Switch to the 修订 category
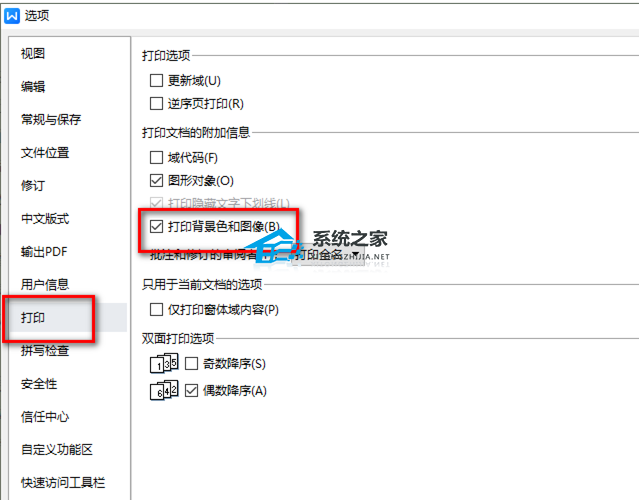This screenshot has width=639, height=500. pyautogui.click(x=33, y=185)
